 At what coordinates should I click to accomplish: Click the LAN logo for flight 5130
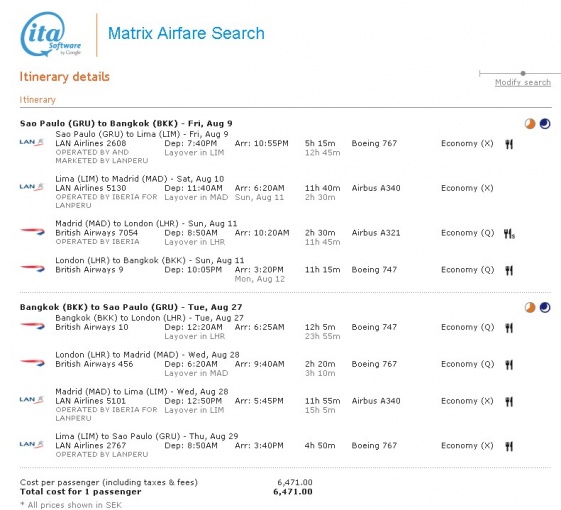[32, 187]
